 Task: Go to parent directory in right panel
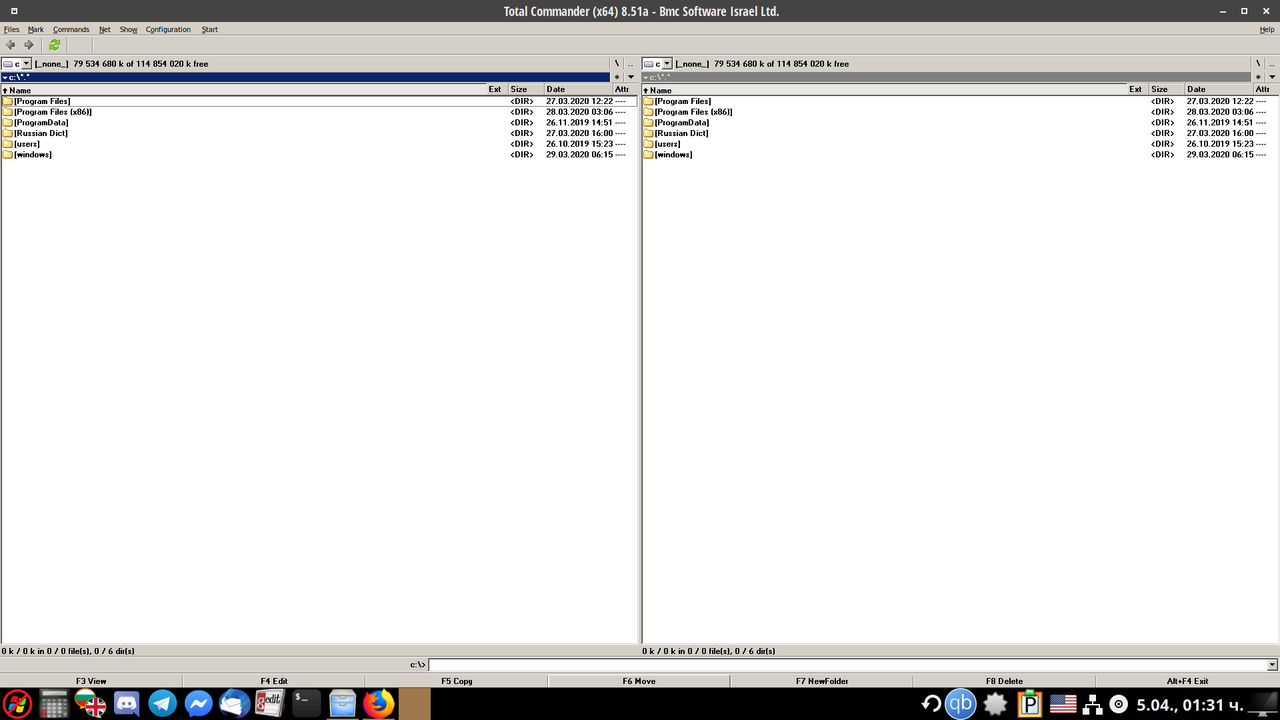click(1271, 64)
